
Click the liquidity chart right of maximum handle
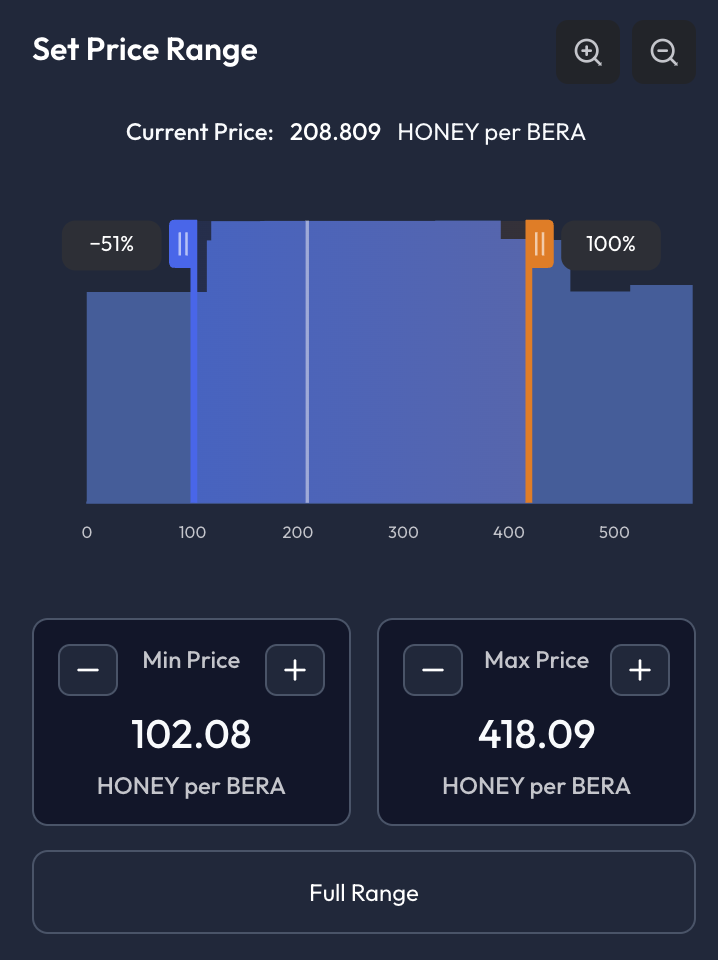[x=610, y=400]
